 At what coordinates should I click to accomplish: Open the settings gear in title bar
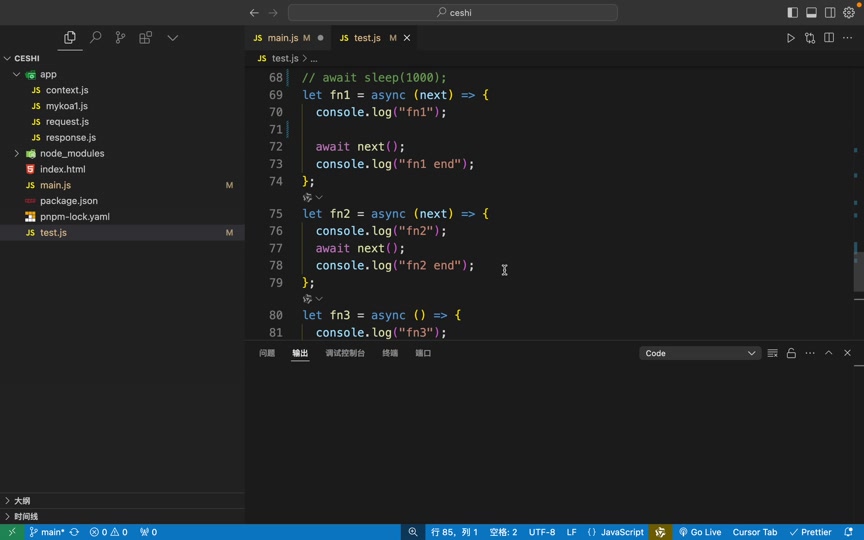(849, 13)
